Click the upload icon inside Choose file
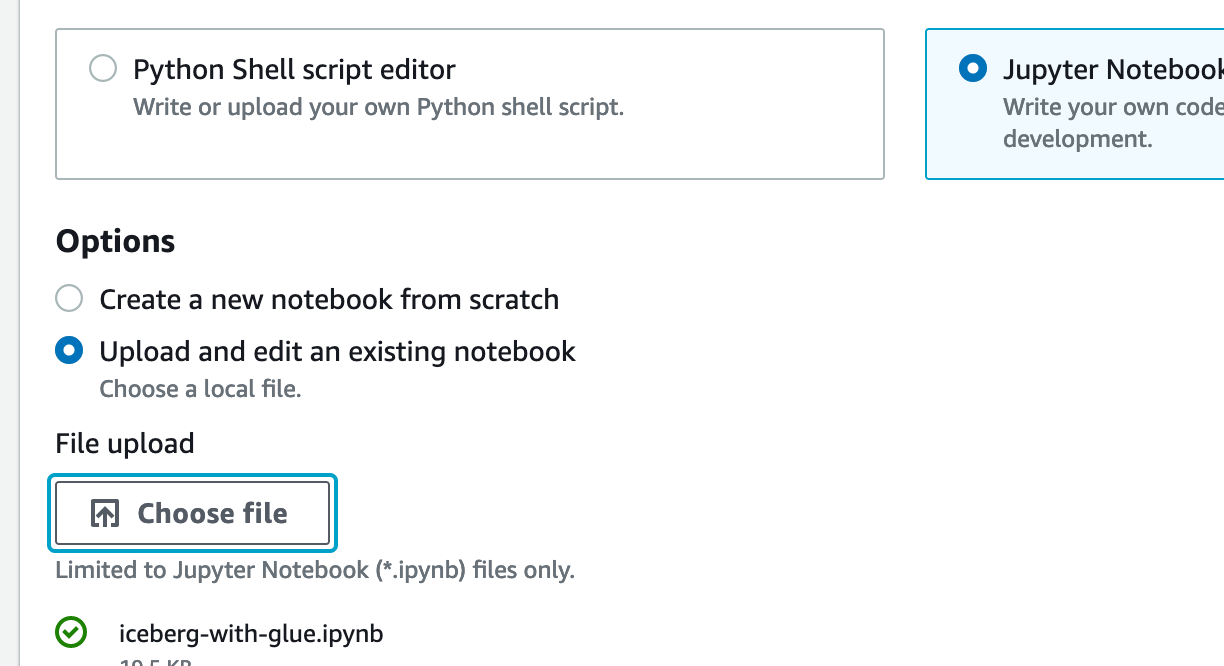 105,514
